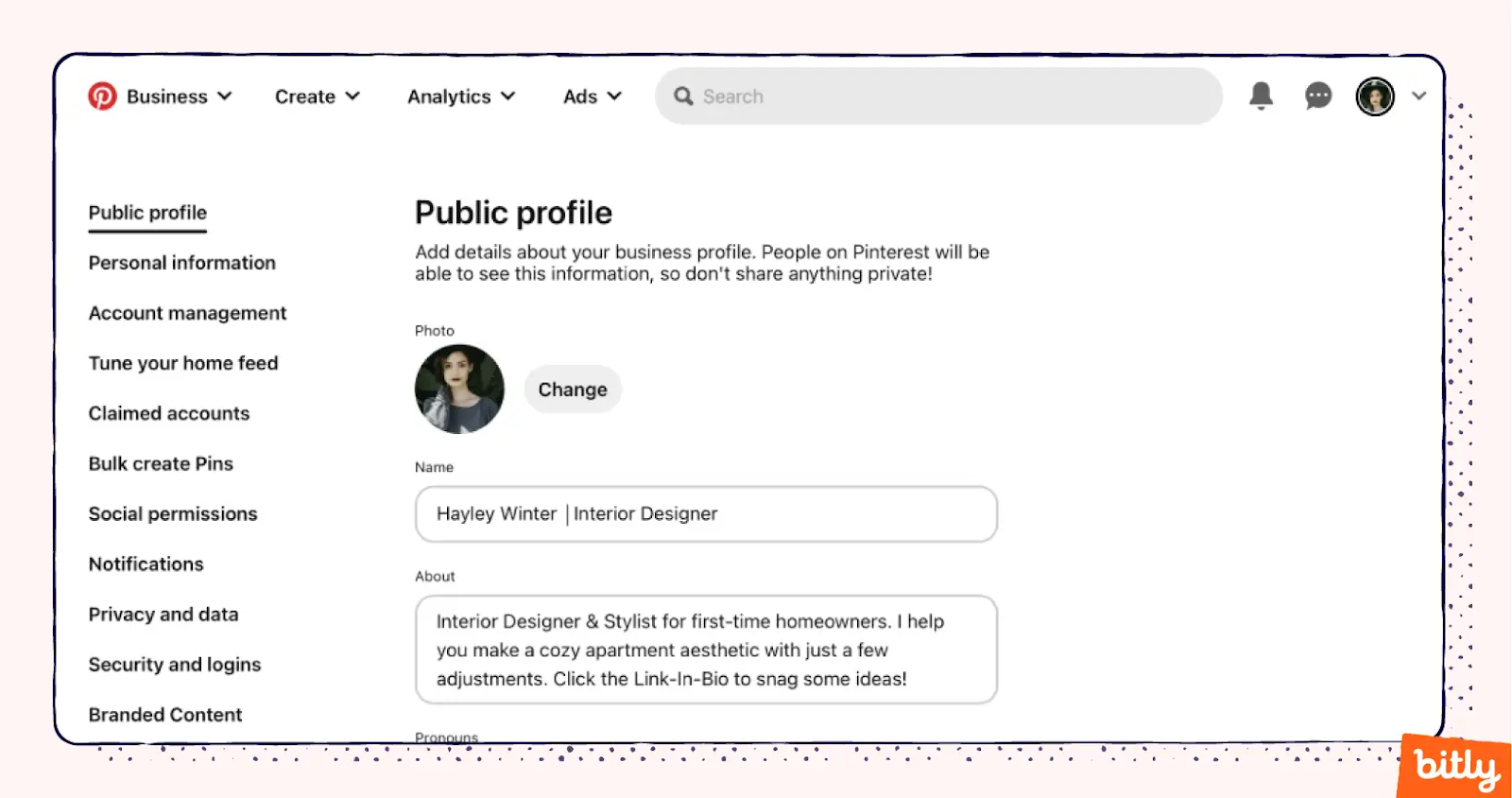This screenshot has height=798, width=1512.
Task: Click the Photo field label
Action: coord(435,330)
